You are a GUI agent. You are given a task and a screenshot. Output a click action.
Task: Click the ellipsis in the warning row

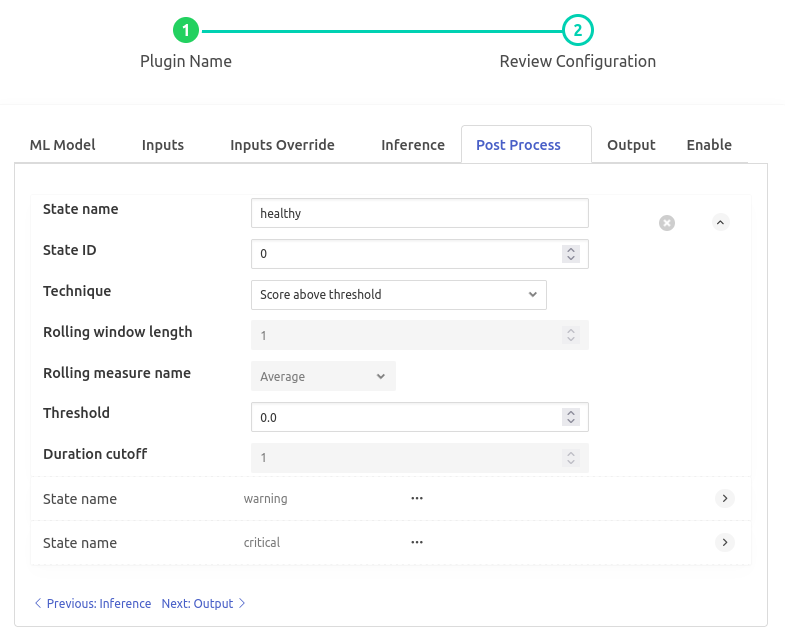pyautogui.click(x=417, y=498)
